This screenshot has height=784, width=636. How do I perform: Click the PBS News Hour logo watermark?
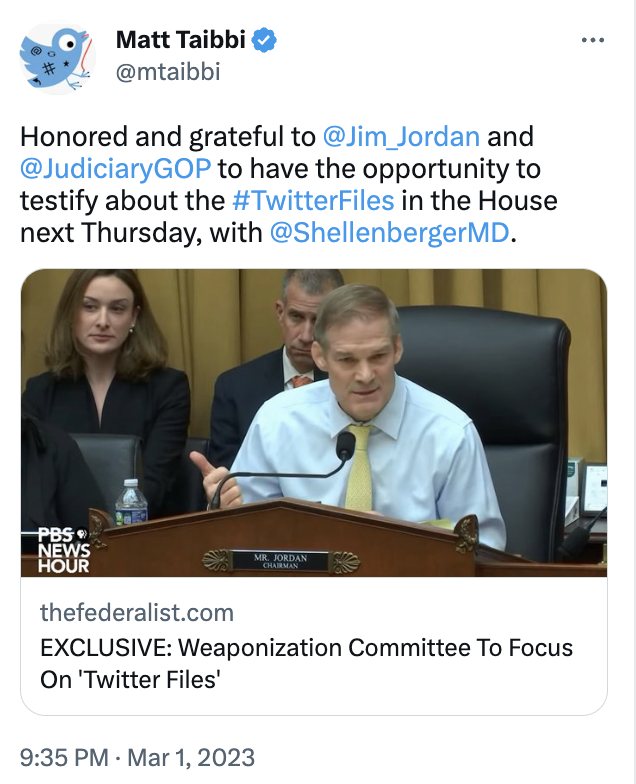[64, 549]
